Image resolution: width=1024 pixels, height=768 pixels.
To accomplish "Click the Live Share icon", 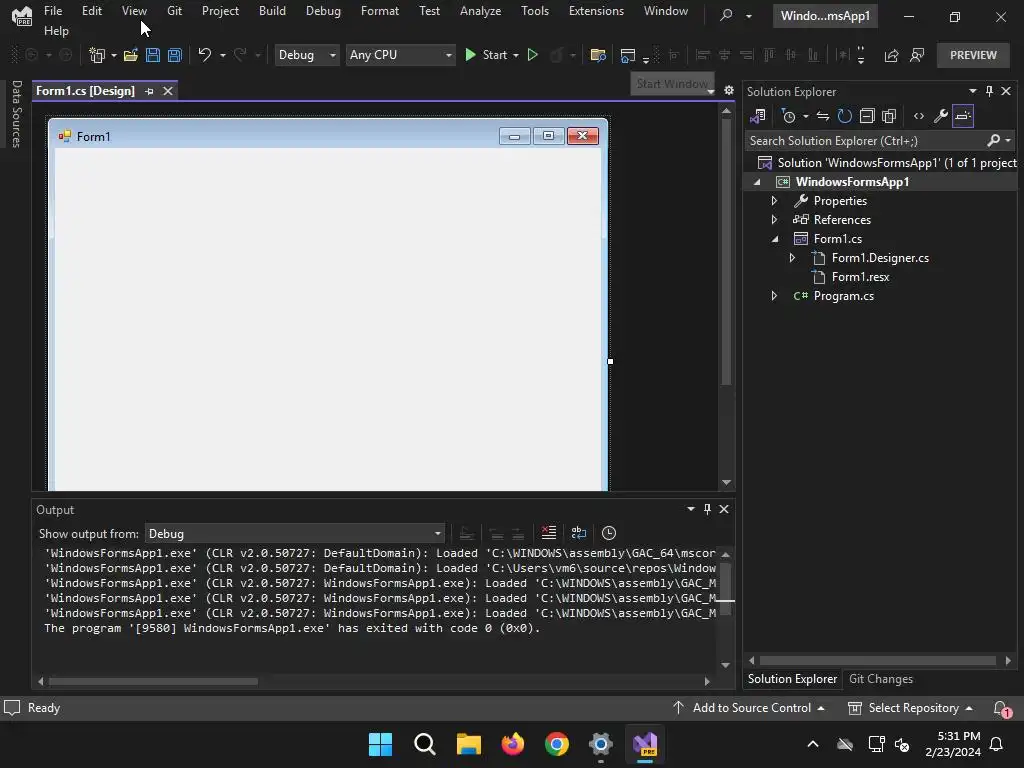I will pos(891,56).
